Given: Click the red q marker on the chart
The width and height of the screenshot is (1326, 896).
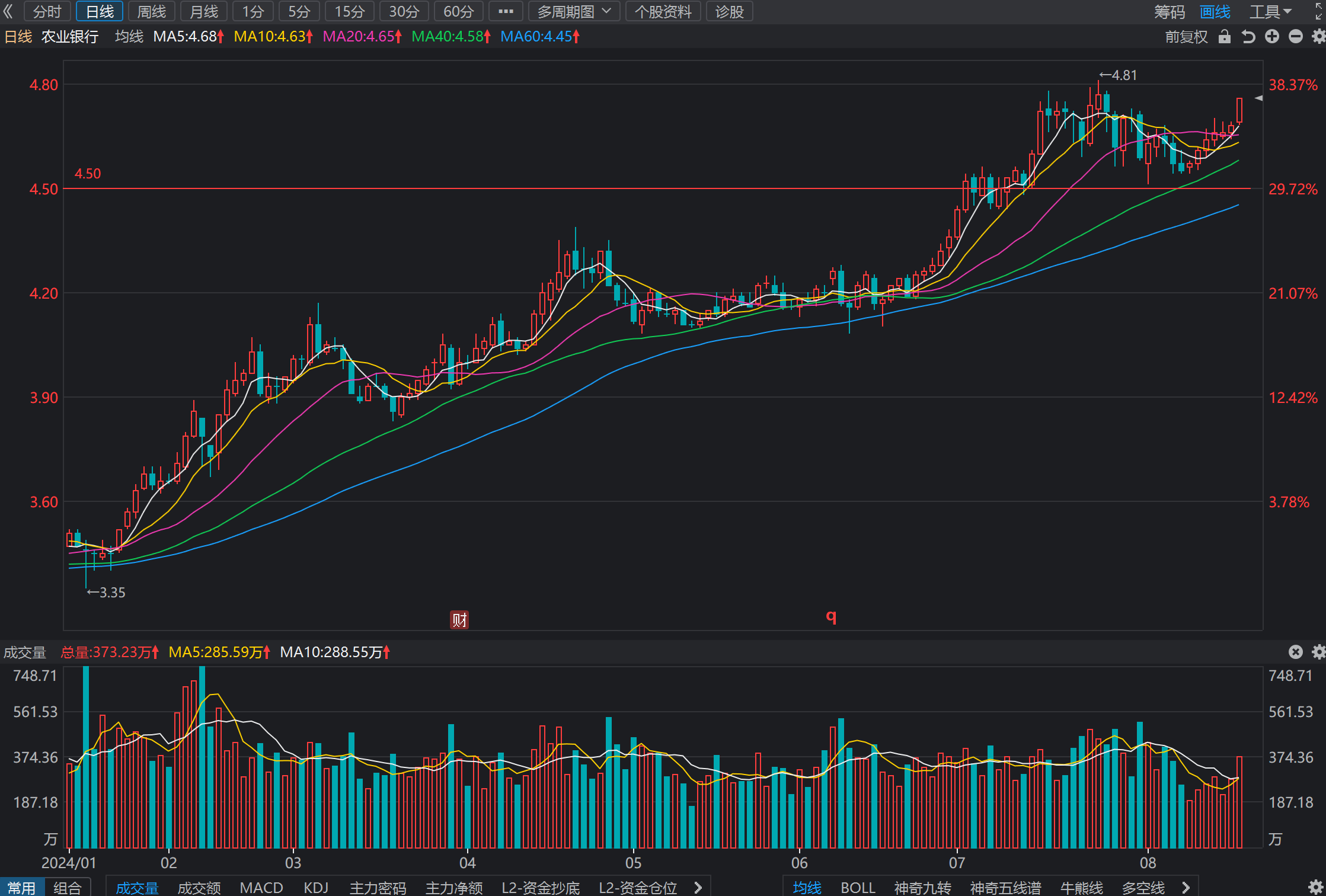Looking at the screenshot, I should coord(831,616).
